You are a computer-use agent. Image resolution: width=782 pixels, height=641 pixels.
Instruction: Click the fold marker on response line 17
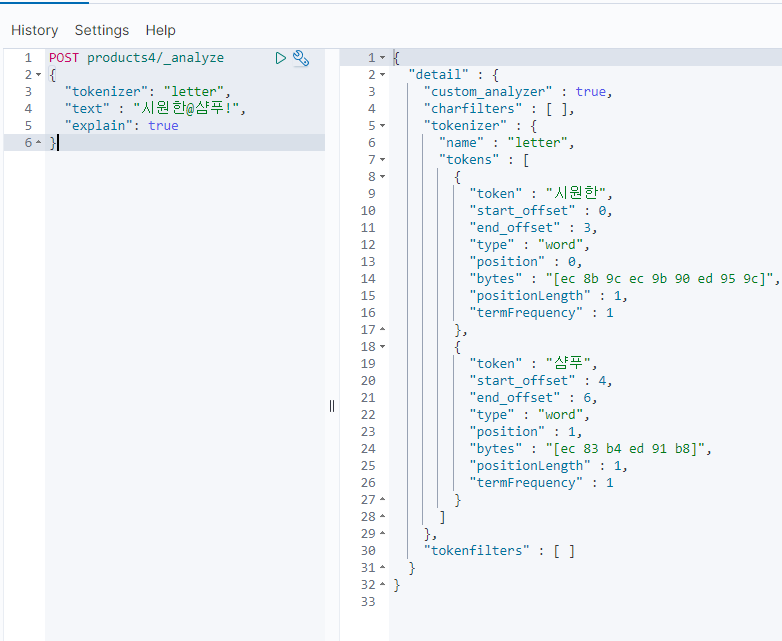[x=382, y=330]
